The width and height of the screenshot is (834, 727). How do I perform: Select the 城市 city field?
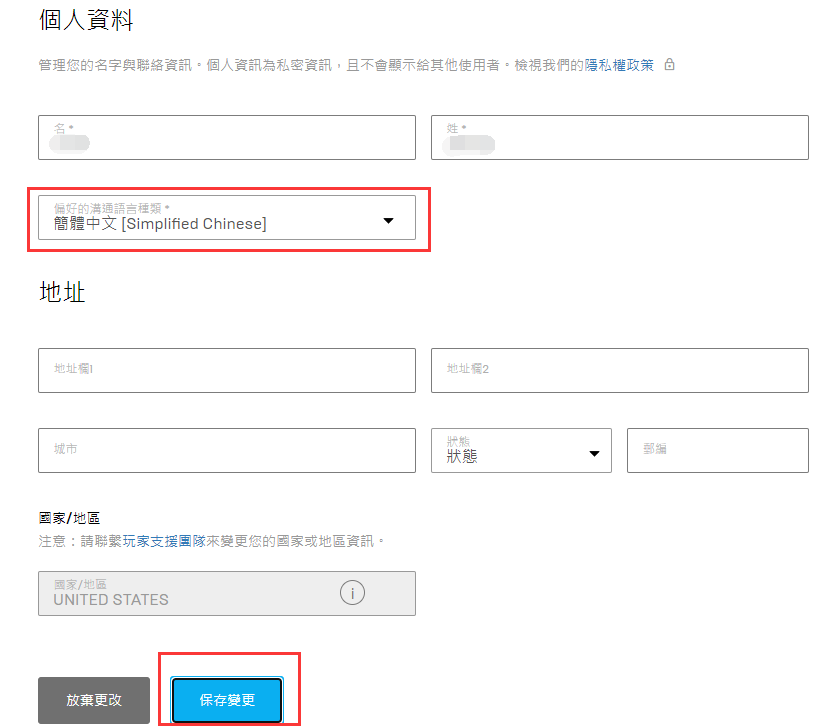(x=227, y=450)
